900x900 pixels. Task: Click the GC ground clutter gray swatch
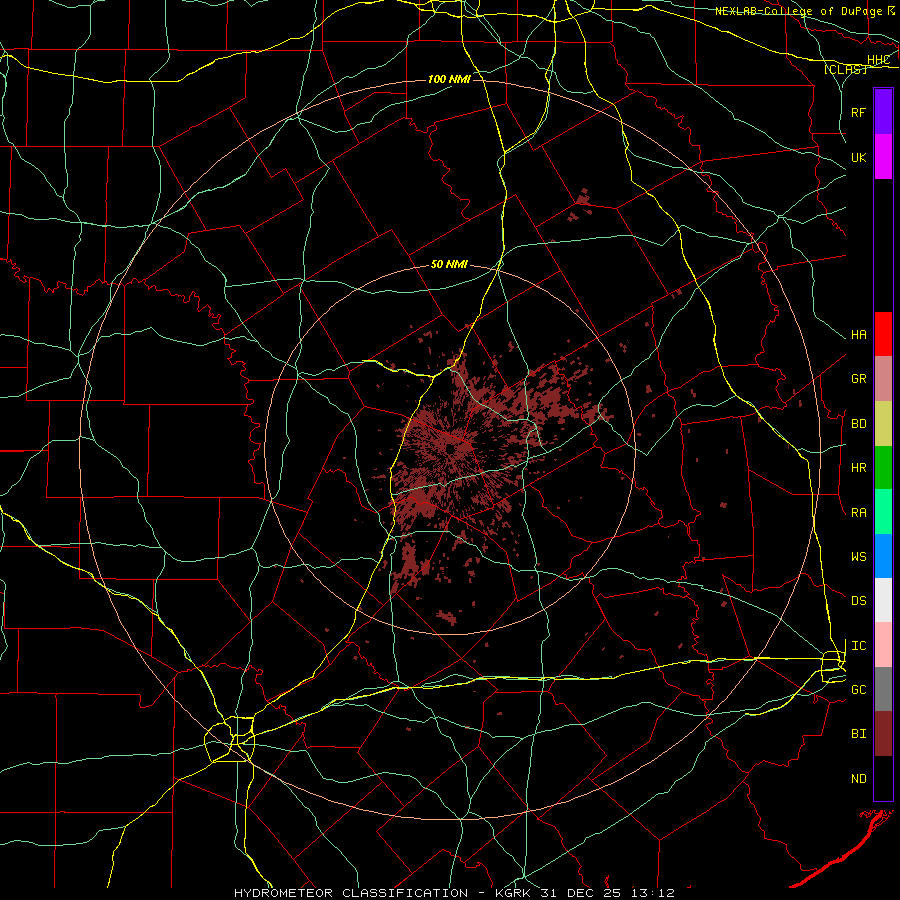(x=883, y=689)
